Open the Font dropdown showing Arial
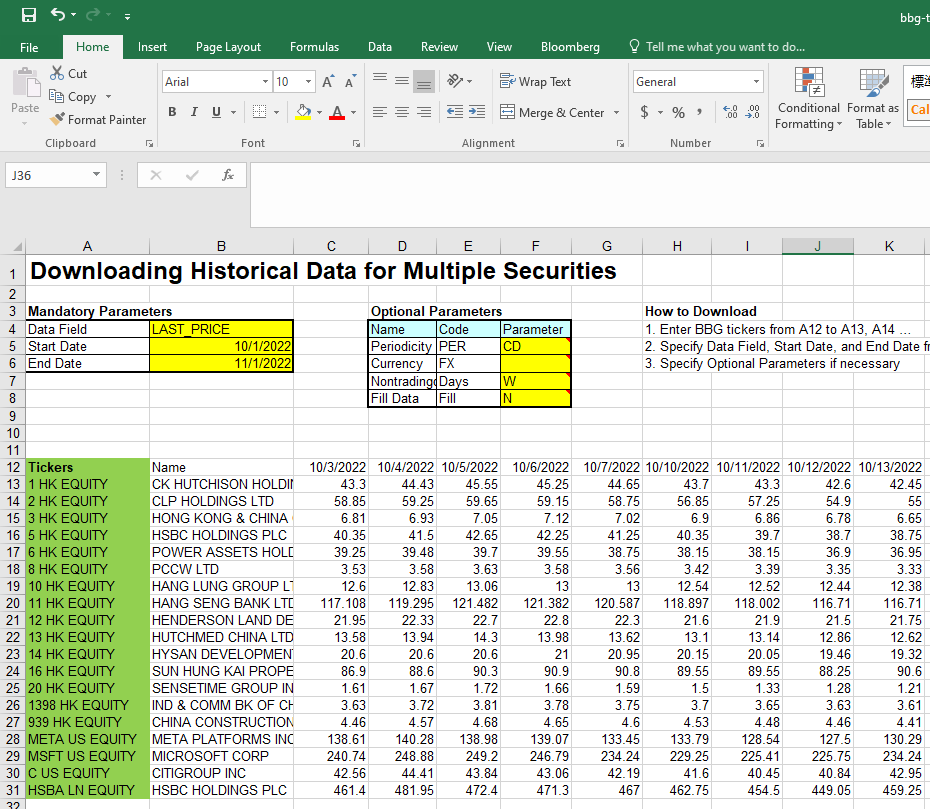 [216, 81]
